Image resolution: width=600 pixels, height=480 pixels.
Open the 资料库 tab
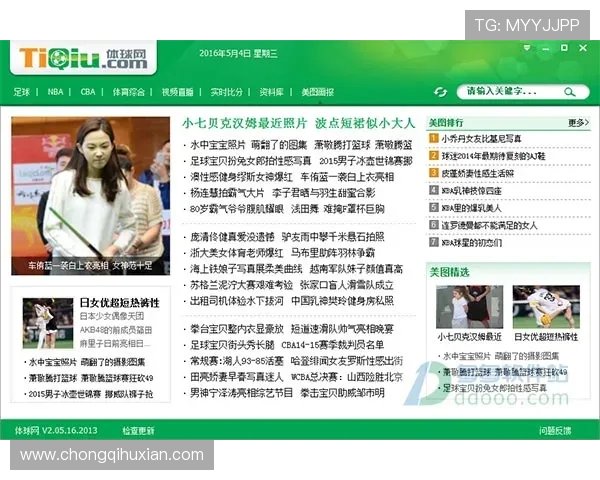pyautogui.click(x=271, y=92)
